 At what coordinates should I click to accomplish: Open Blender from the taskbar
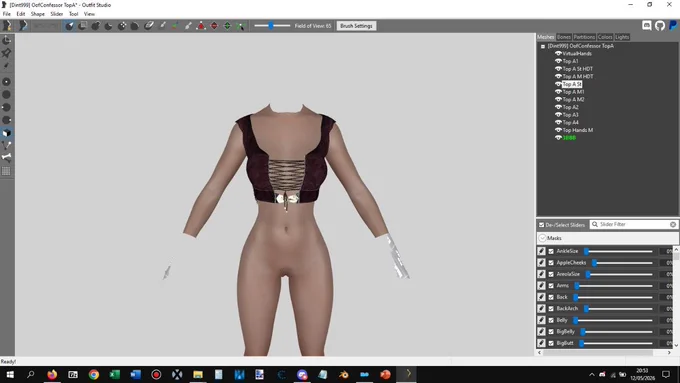pyautogui.click(x=343, y=374)
